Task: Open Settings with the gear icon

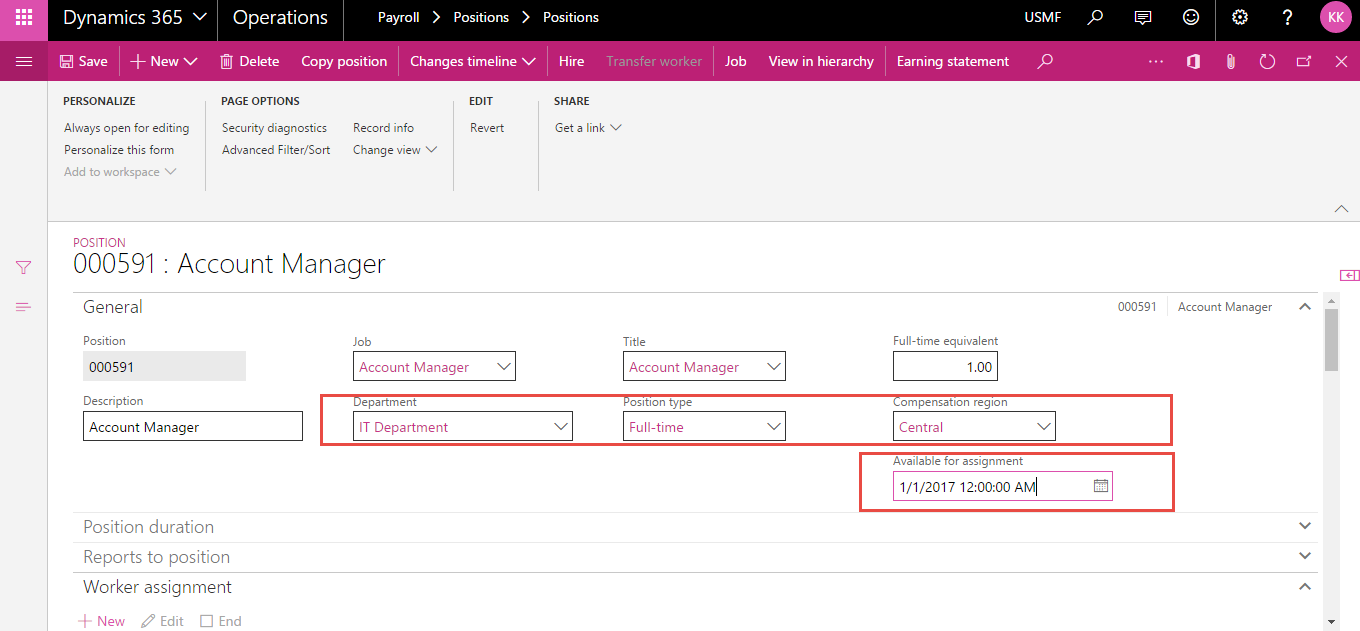Action: click(x=1239, y=17)
